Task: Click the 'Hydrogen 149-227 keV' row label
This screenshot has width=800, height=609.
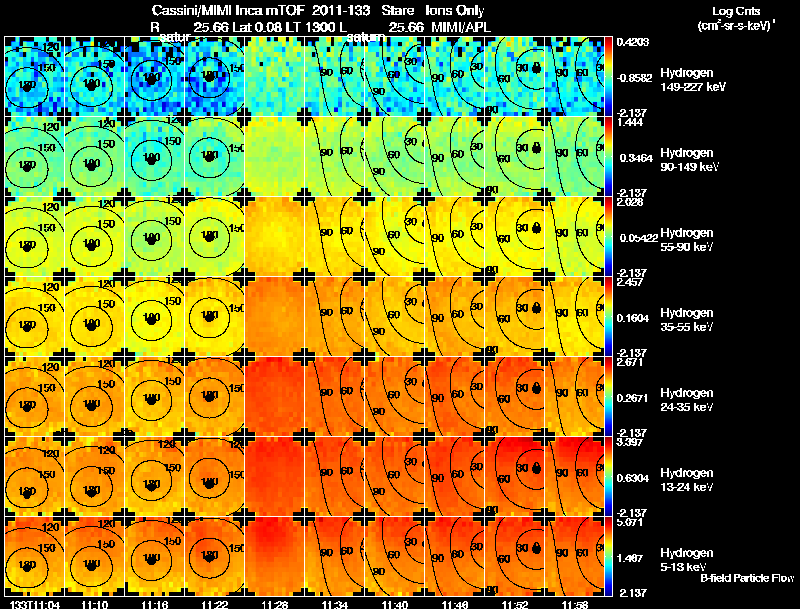Action: coord(693,80)
